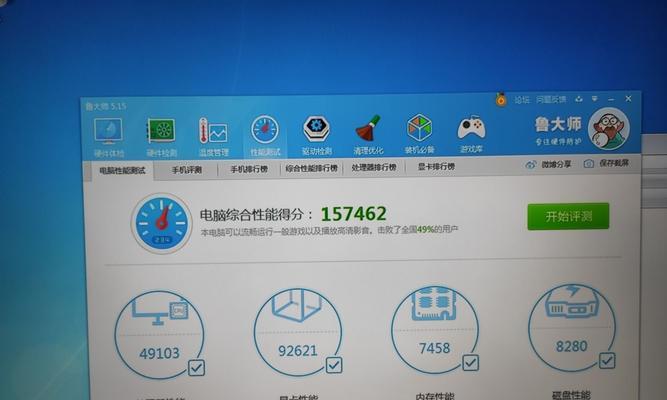This screenshot has height=400, width=667.
Task: Open 问题反馈 feedback link
Action: point(551,100)
